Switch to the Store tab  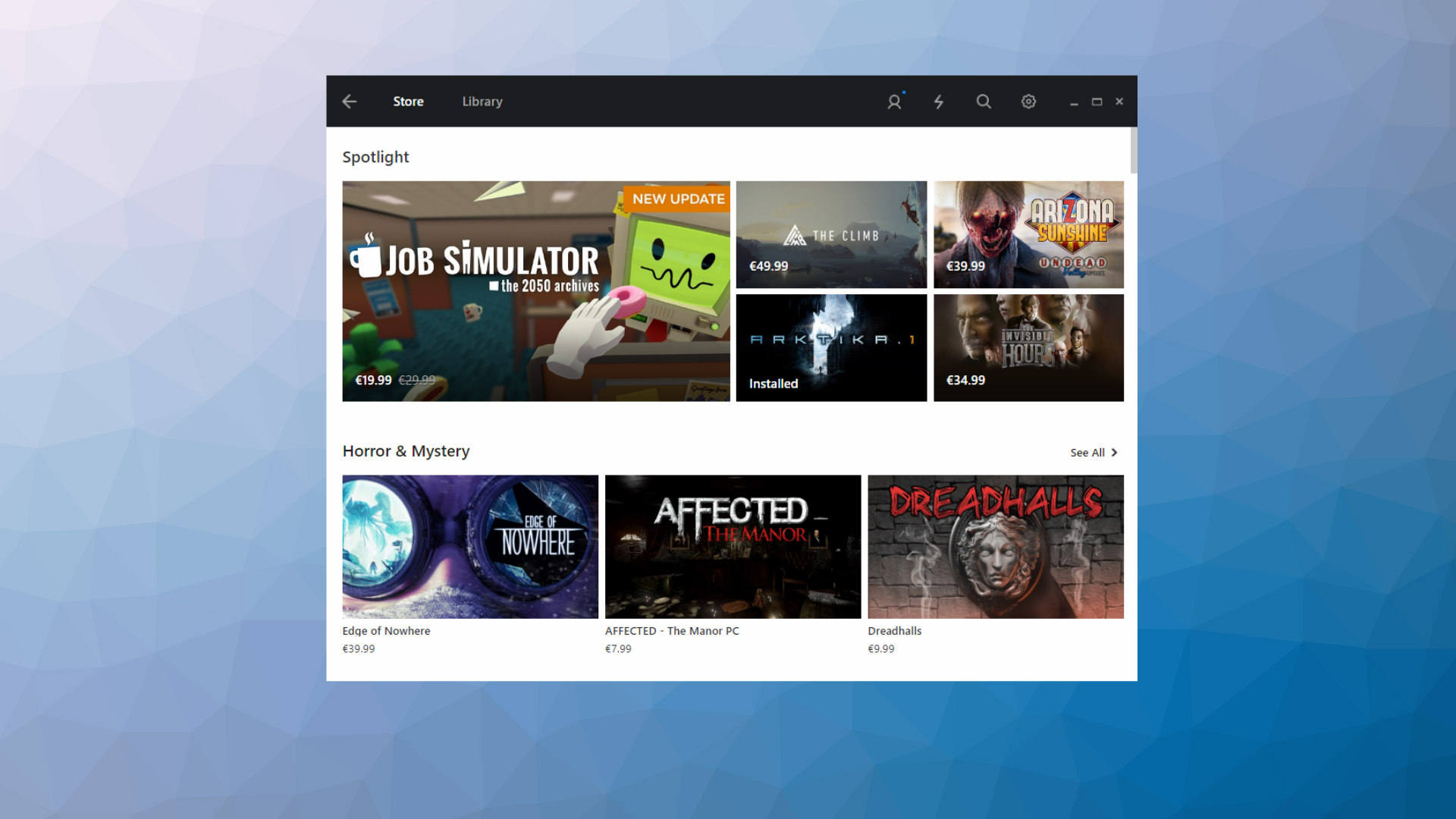click(408, 101)
